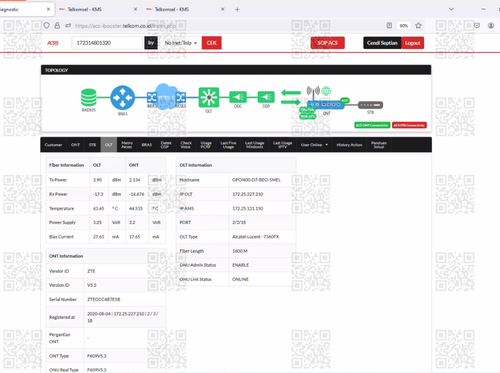The width and height of the screenshot is (500, 373).
Task: Click the ODC icon in topology
Action: [x=238, y=97]
